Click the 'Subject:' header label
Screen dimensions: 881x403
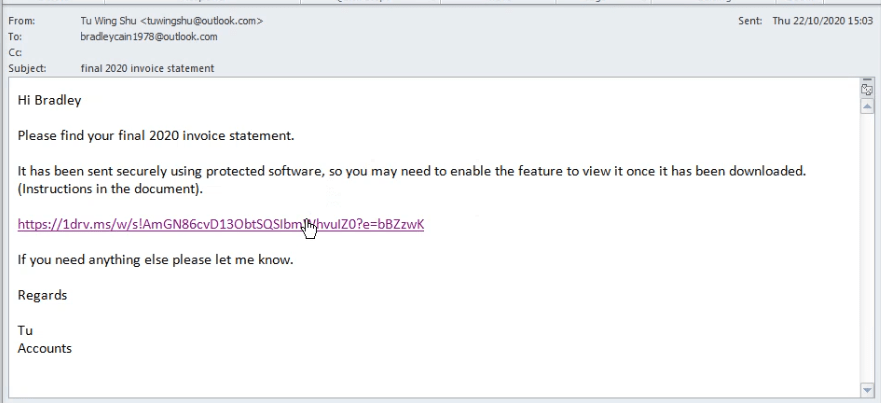[25, 69]
